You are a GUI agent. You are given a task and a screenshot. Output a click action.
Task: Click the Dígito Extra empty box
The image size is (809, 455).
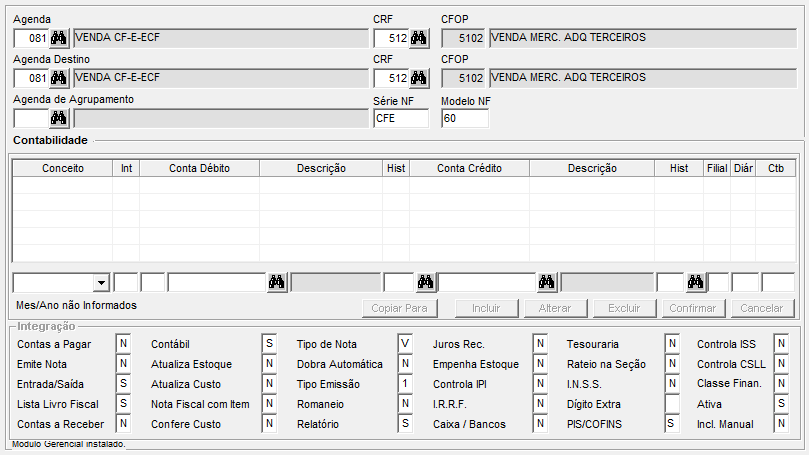coord(672,404)
